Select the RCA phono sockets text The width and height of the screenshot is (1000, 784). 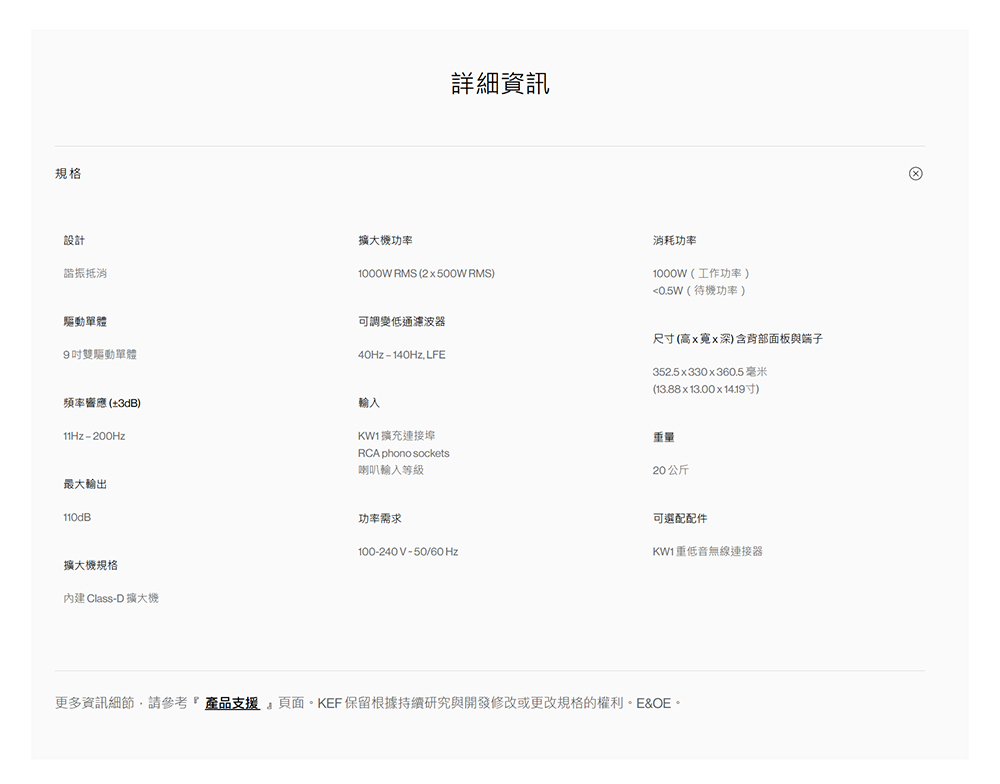(x=404, y=453)
